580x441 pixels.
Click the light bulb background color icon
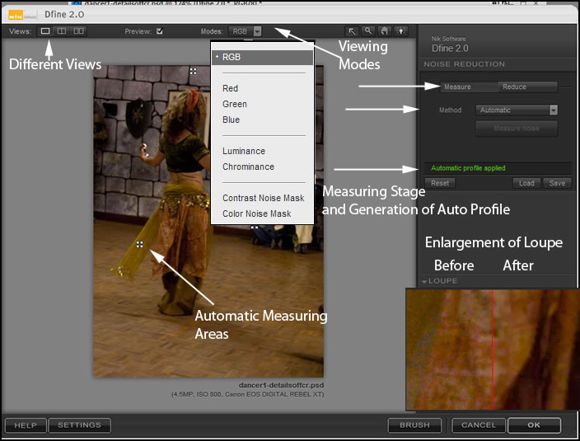pyautogui.click(x=401, y=31)
